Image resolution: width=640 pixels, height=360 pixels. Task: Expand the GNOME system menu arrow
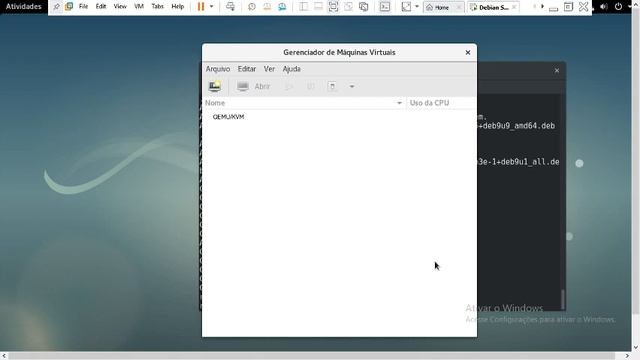pos(629,7)
